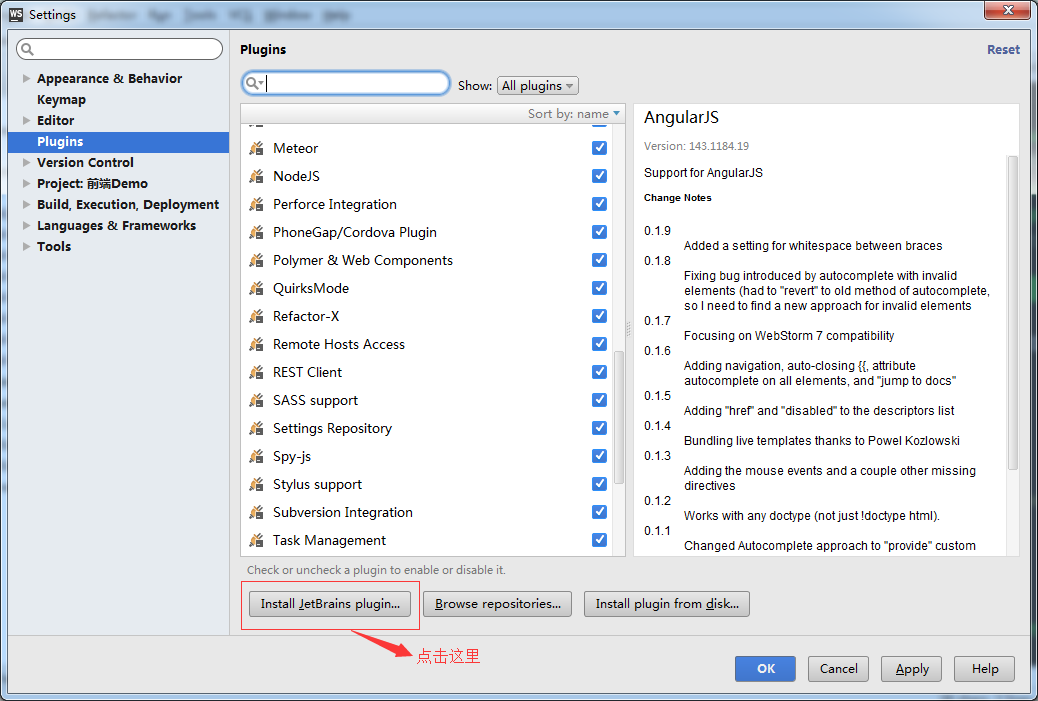Click the Subversion Integration plugin icon
The width and height of the screenshot is (1038, 701).
(256, 512)
